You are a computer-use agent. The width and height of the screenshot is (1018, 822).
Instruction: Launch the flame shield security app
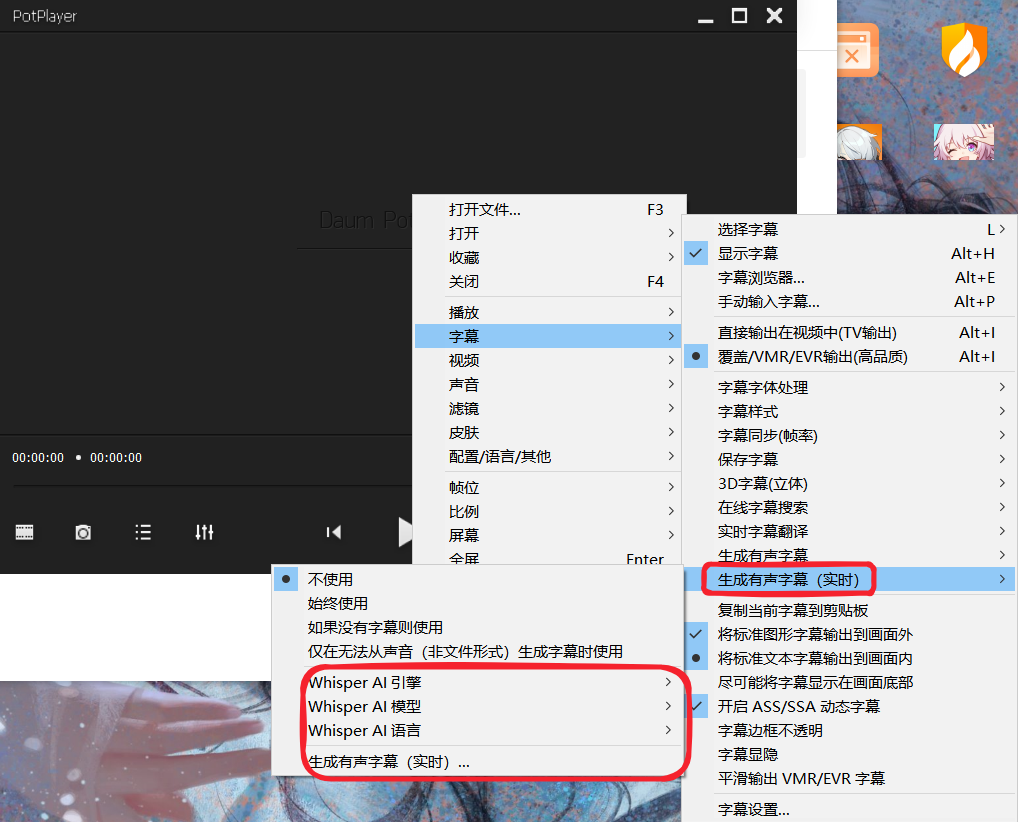(x=963, y=49)
